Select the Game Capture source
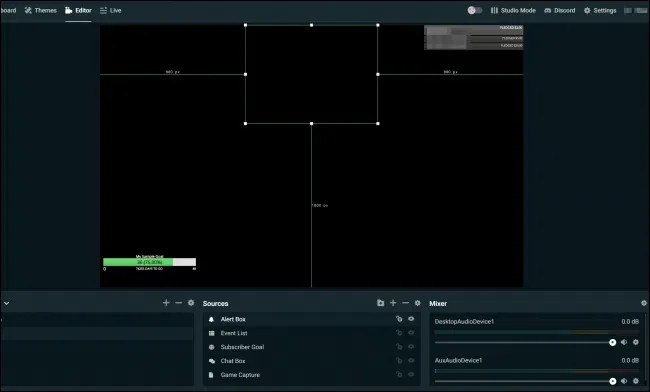 pyautogui.click(x=312, y=375)
